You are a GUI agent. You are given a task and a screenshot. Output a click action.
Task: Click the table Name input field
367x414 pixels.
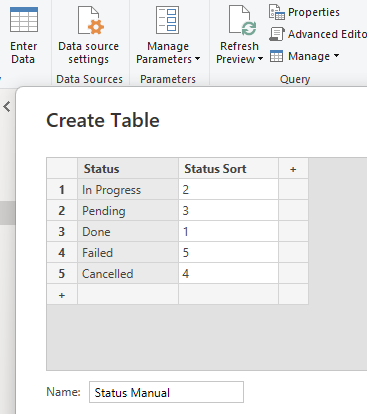(x=166, y=392)
